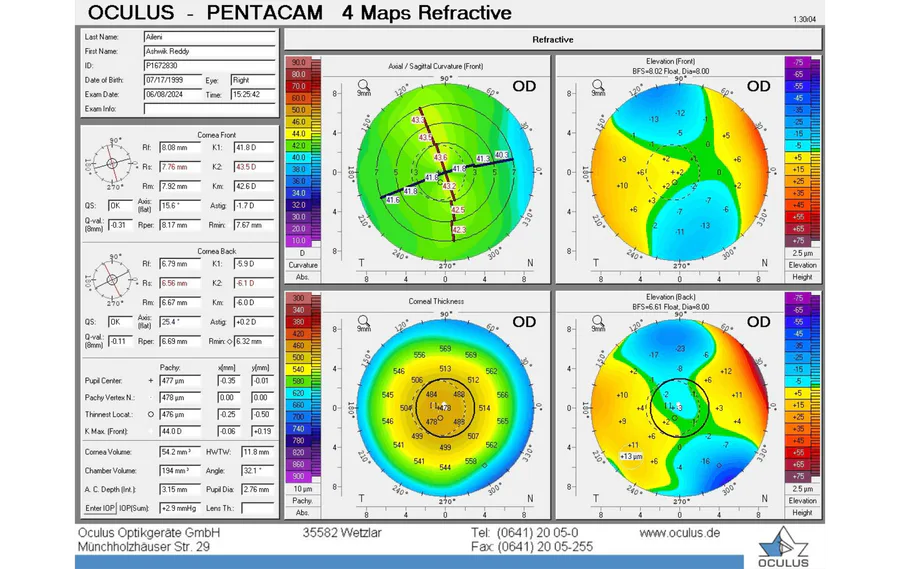Click the Cornea Front Km field 42.6 D

point(254,187)
